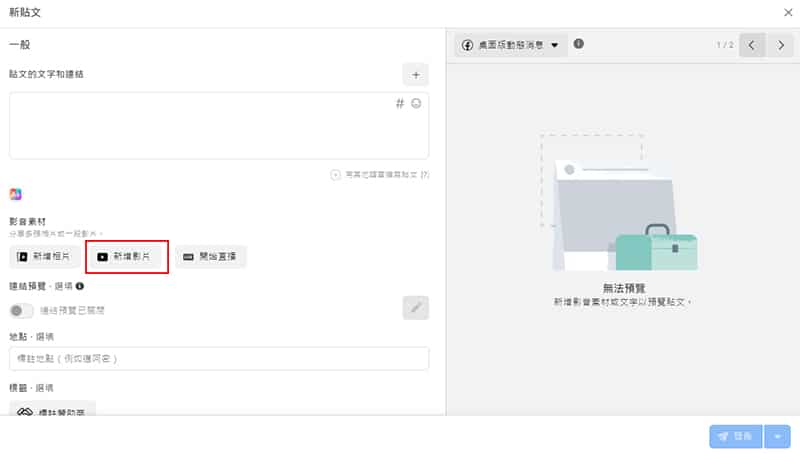The height and width of the screenshot is (454, 800).
Task: Click the blue publish button
Action: pyautogui.click(x=736, y=436)
